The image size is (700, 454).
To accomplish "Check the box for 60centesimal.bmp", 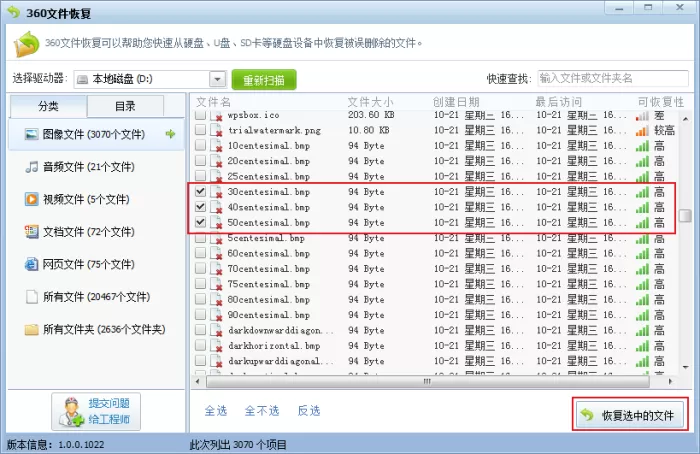I will (x=200, y=253).
